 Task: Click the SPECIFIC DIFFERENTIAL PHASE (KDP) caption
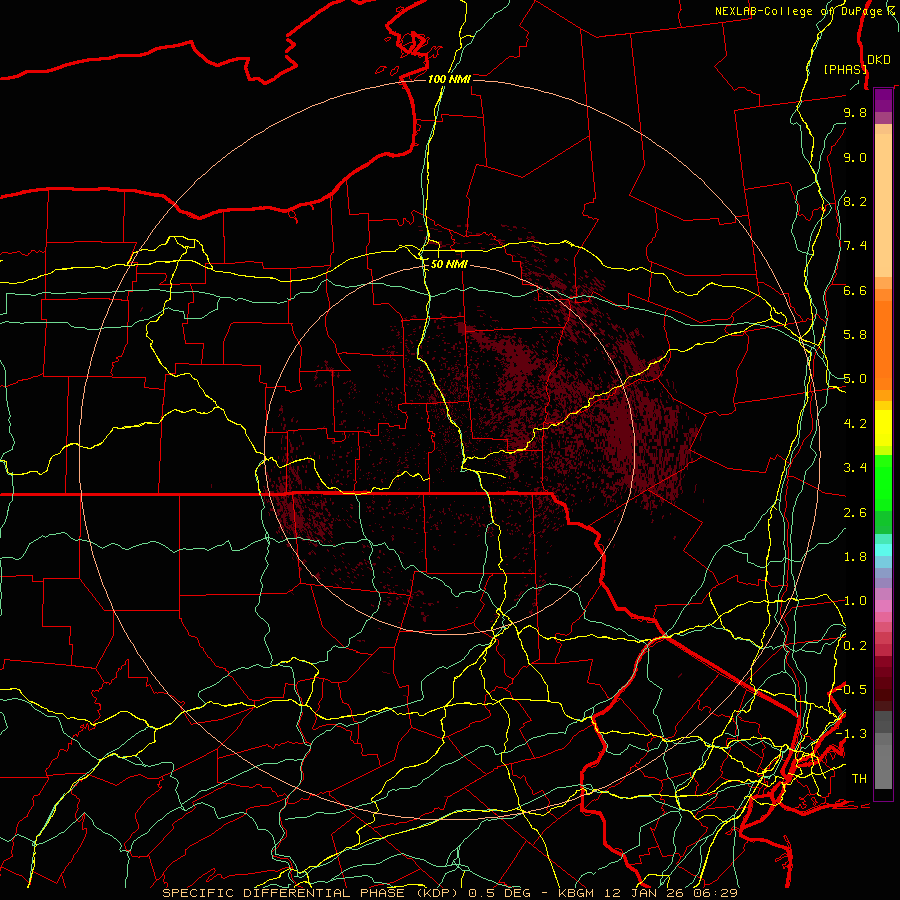pyautogui.click(x=313, y=893)
